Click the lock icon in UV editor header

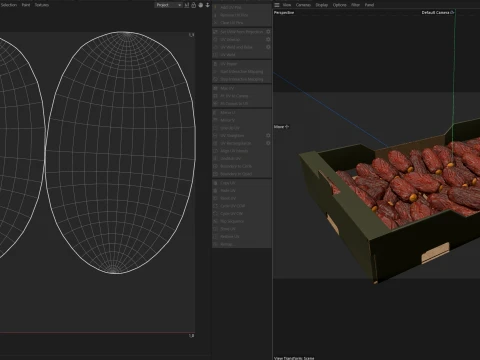tap(193, 5)
